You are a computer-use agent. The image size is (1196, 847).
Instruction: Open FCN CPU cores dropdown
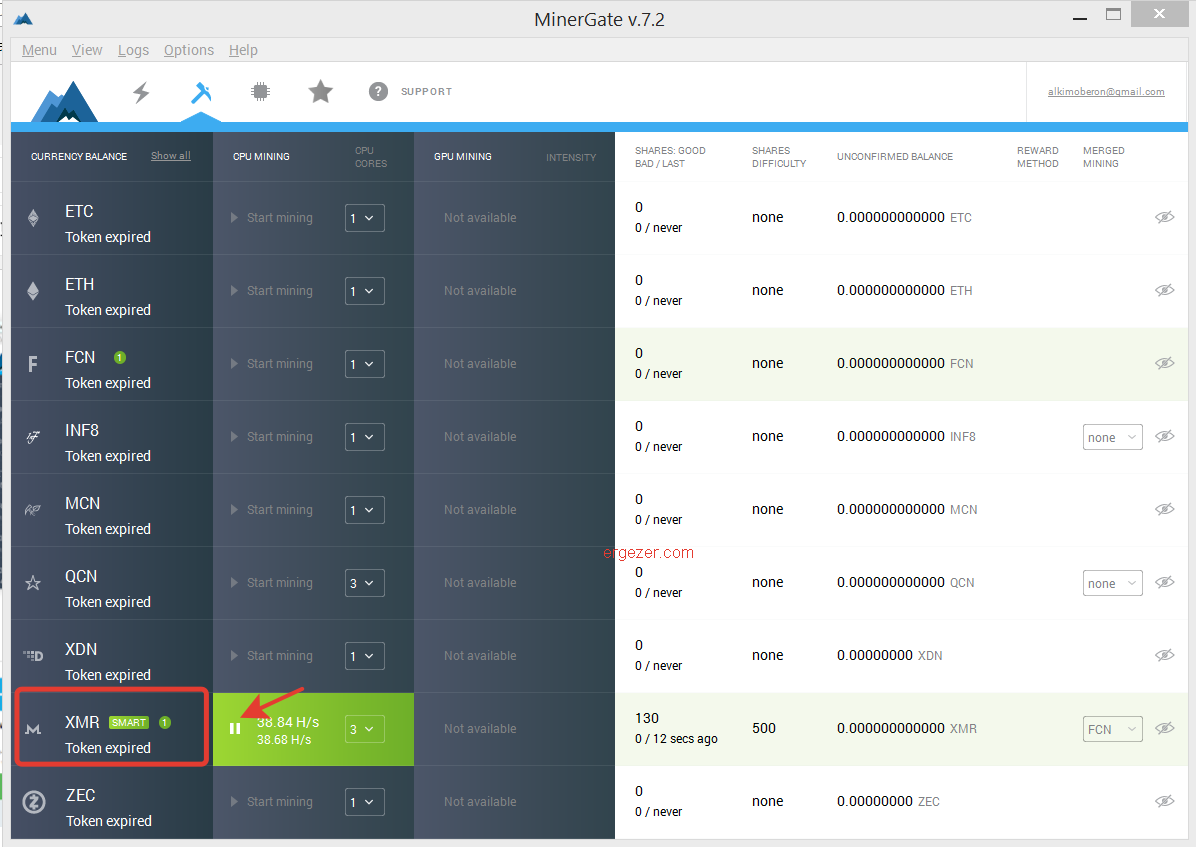[365, 364]
